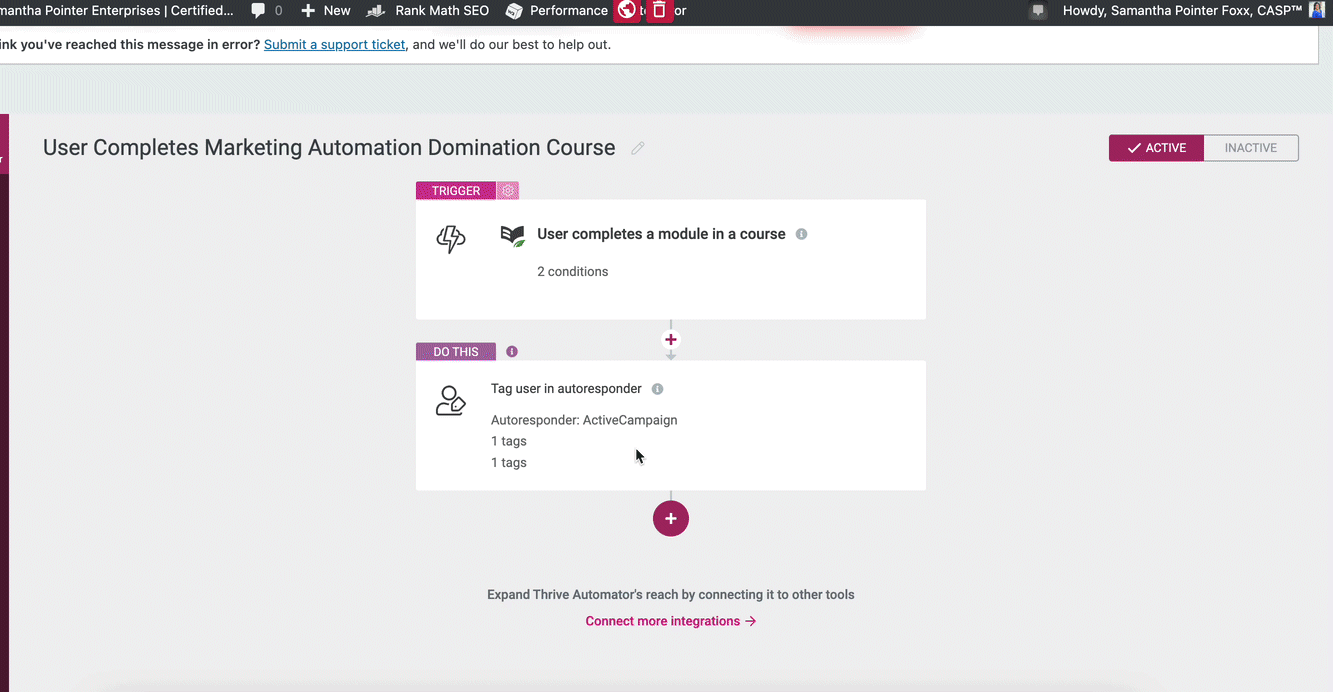
Task: Open the Performance menu
Action: click(557, 11)
